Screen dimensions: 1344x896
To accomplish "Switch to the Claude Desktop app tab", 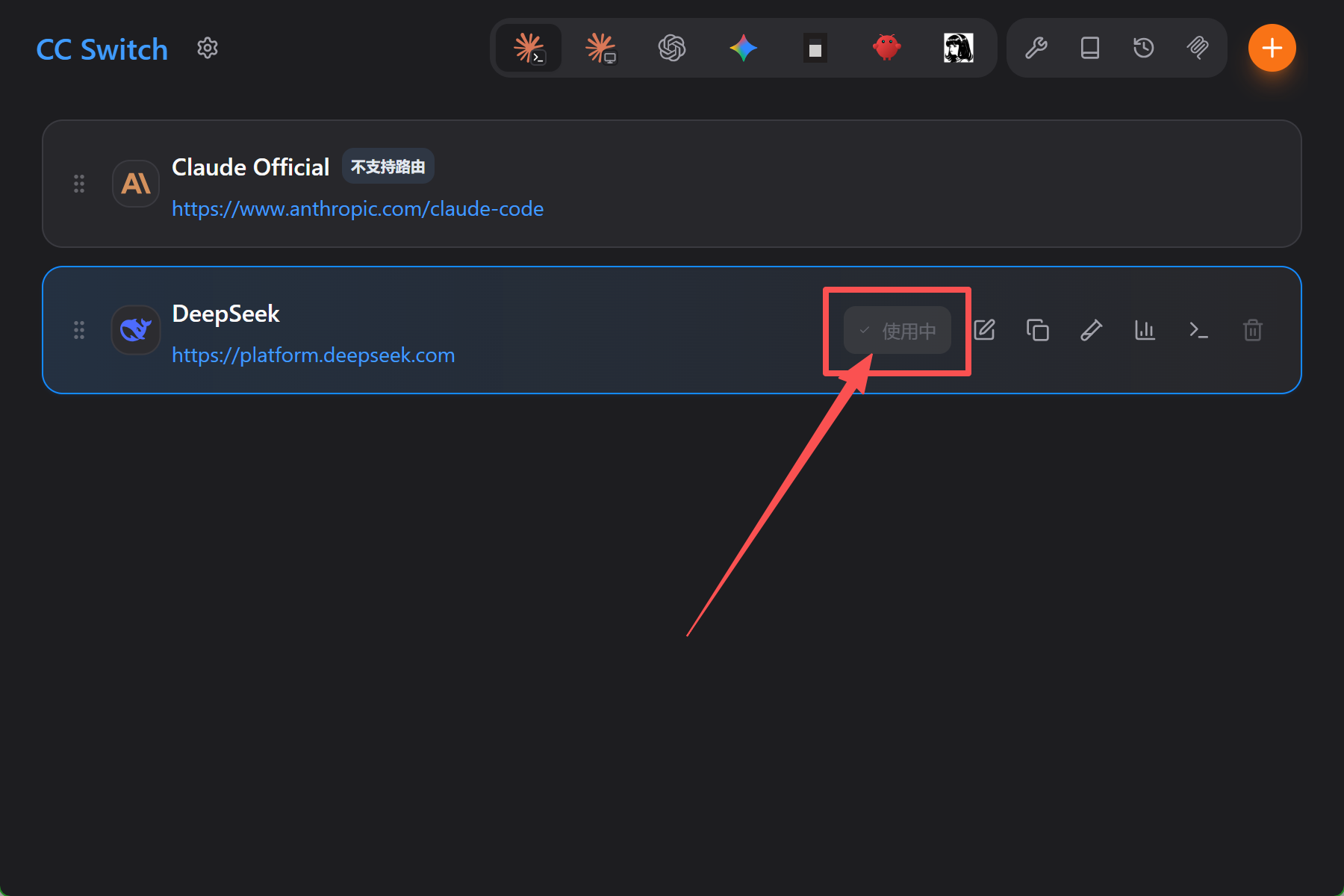I will click(600, 49).
